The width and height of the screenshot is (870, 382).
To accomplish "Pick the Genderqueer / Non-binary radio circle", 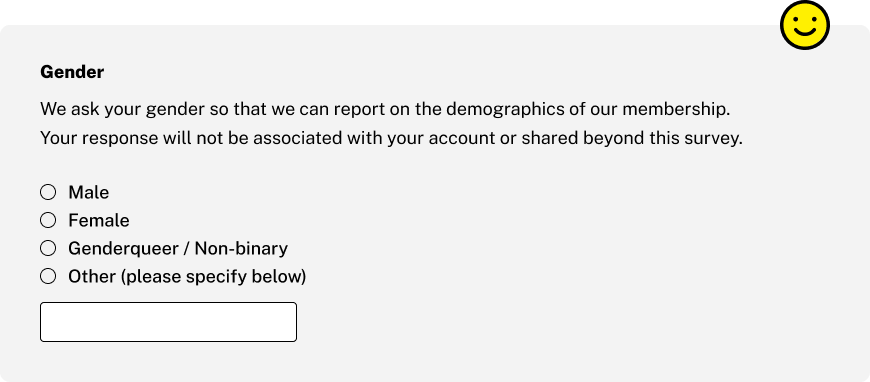I will (x=48, y=248).
